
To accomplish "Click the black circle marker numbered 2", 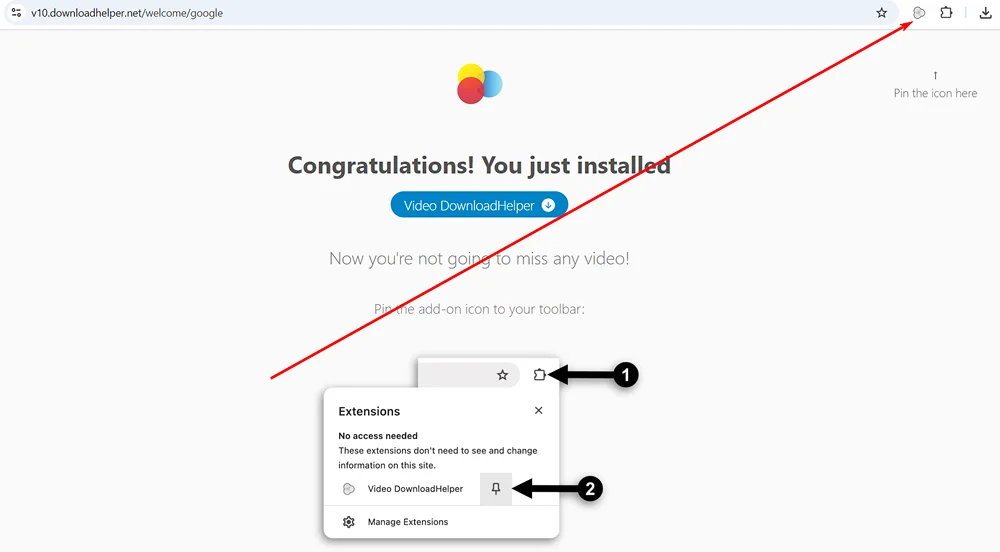I will click(591, 489).
